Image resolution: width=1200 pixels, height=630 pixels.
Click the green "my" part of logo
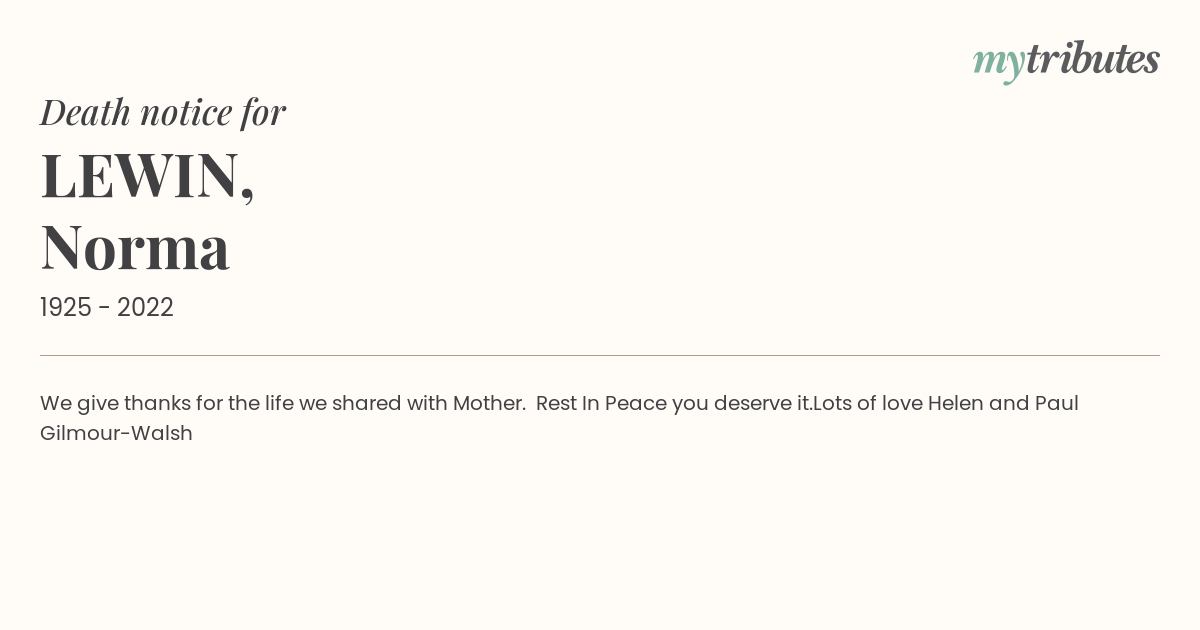[x=999, y=64]
